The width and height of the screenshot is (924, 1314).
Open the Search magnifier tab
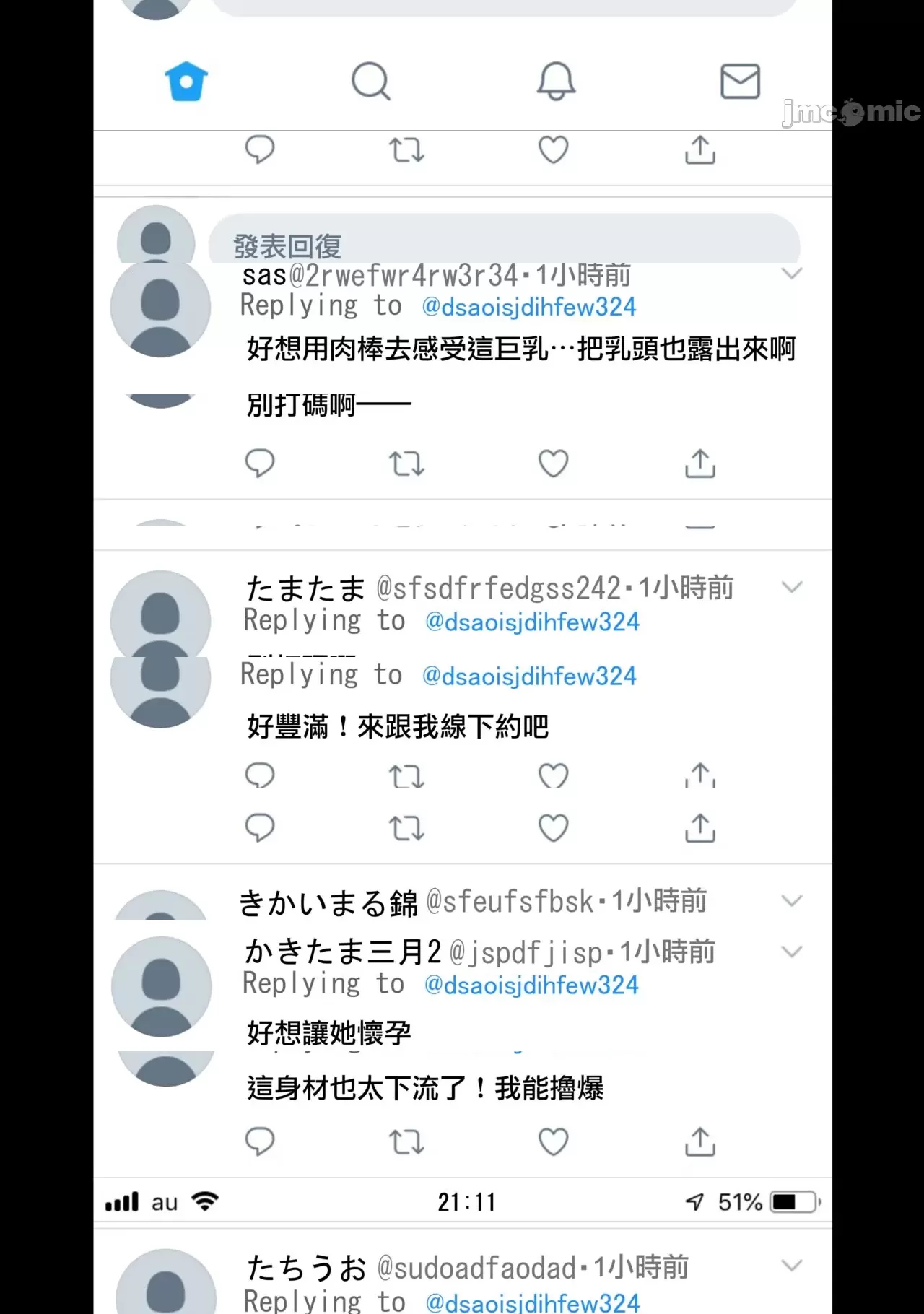coord(371,81)
